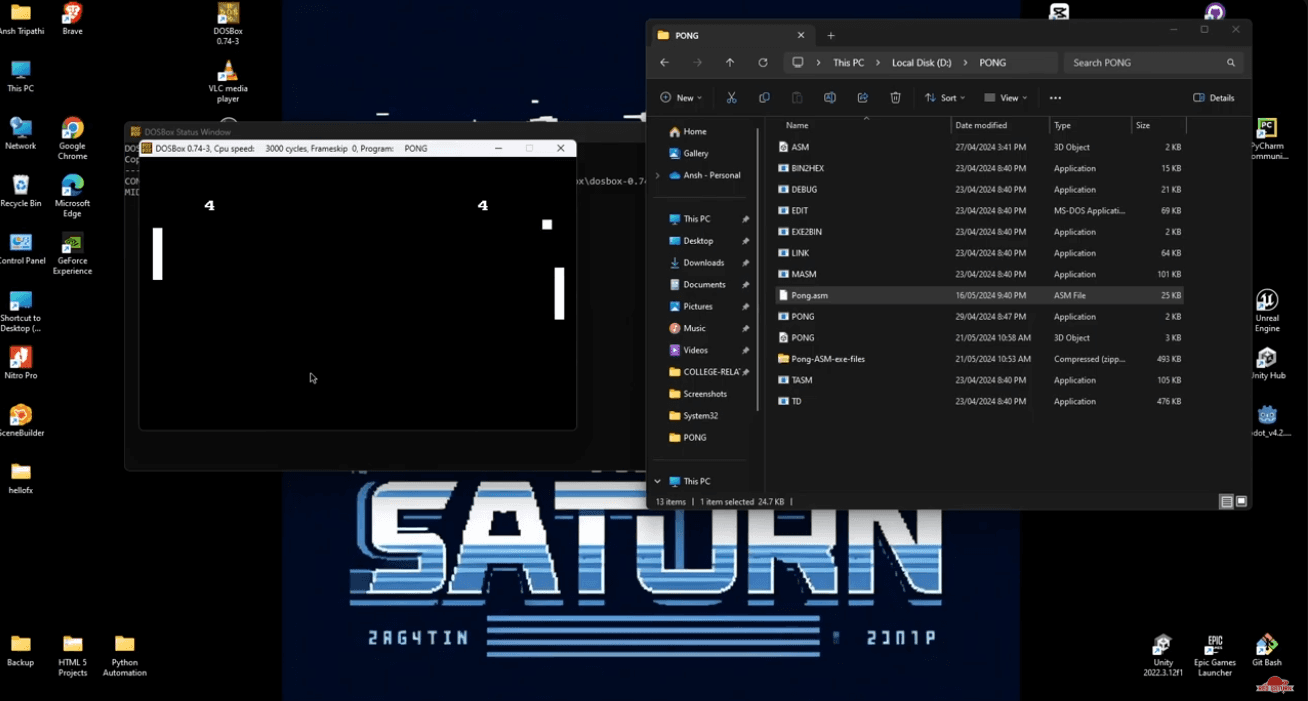Click the Rename icon in Explorer toolbar

coord(829,98)
